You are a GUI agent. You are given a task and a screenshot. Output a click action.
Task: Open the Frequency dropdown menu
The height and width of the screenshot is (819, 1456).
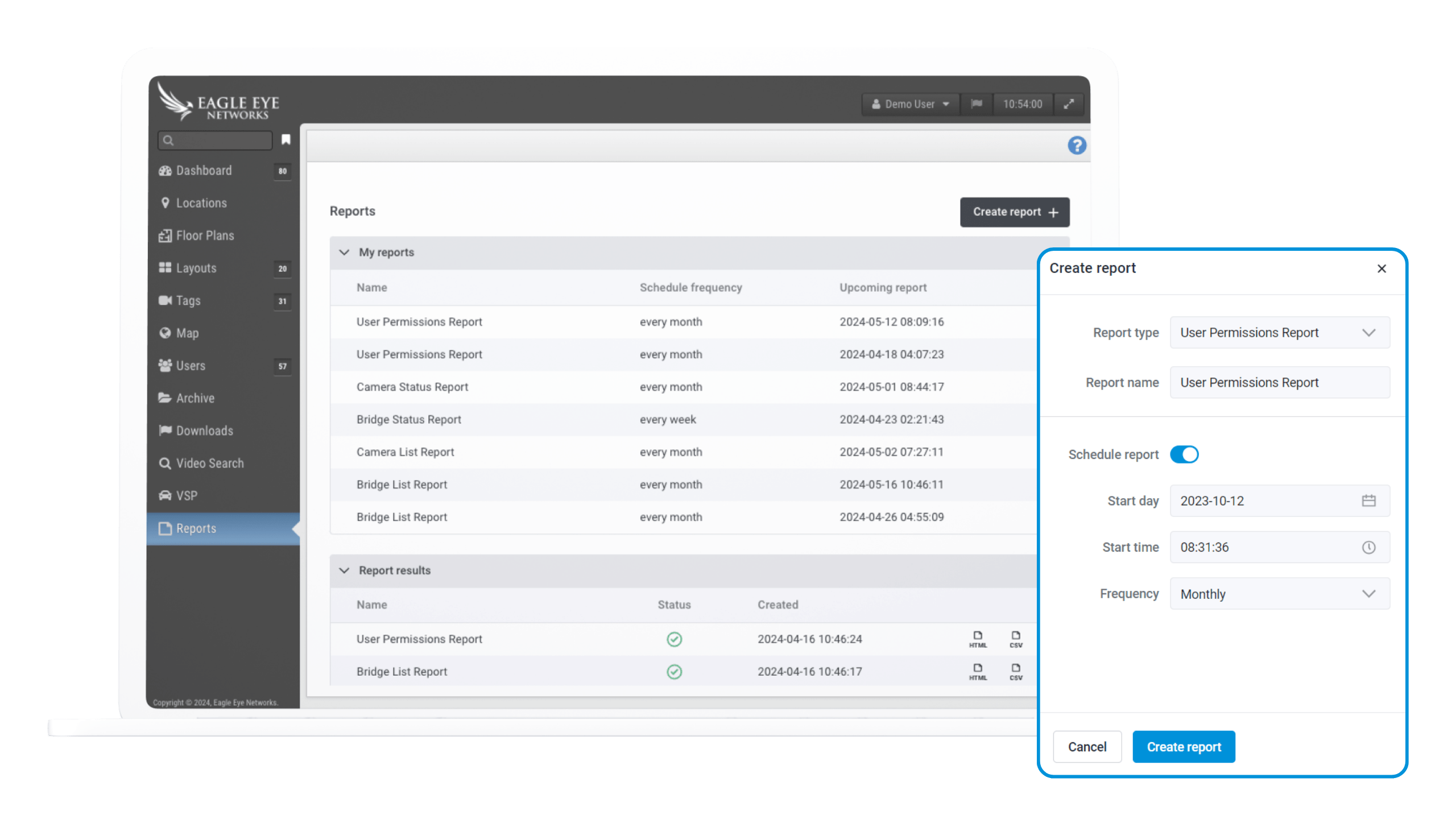click(x=1279, y=594)
